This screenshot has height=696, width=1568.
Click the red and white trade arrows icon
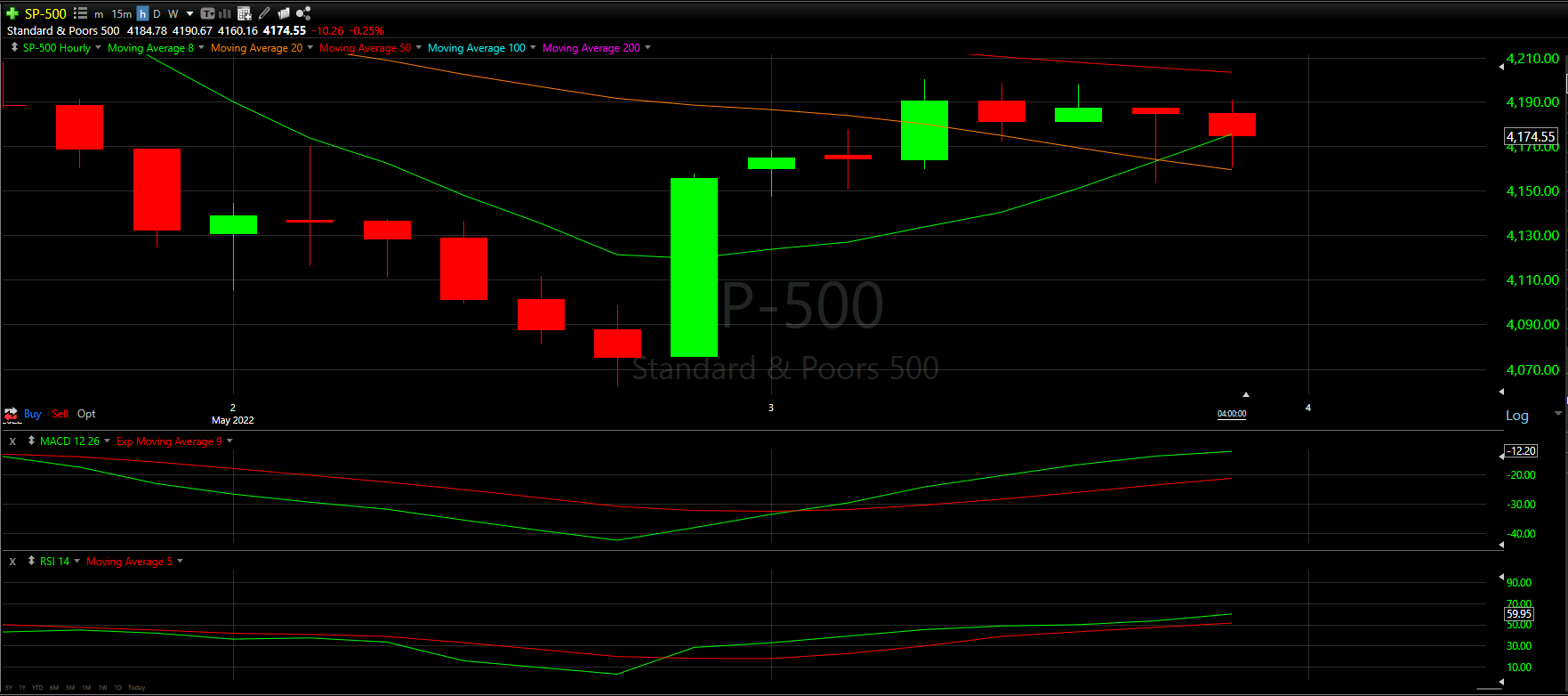click(x=11, y=414)
